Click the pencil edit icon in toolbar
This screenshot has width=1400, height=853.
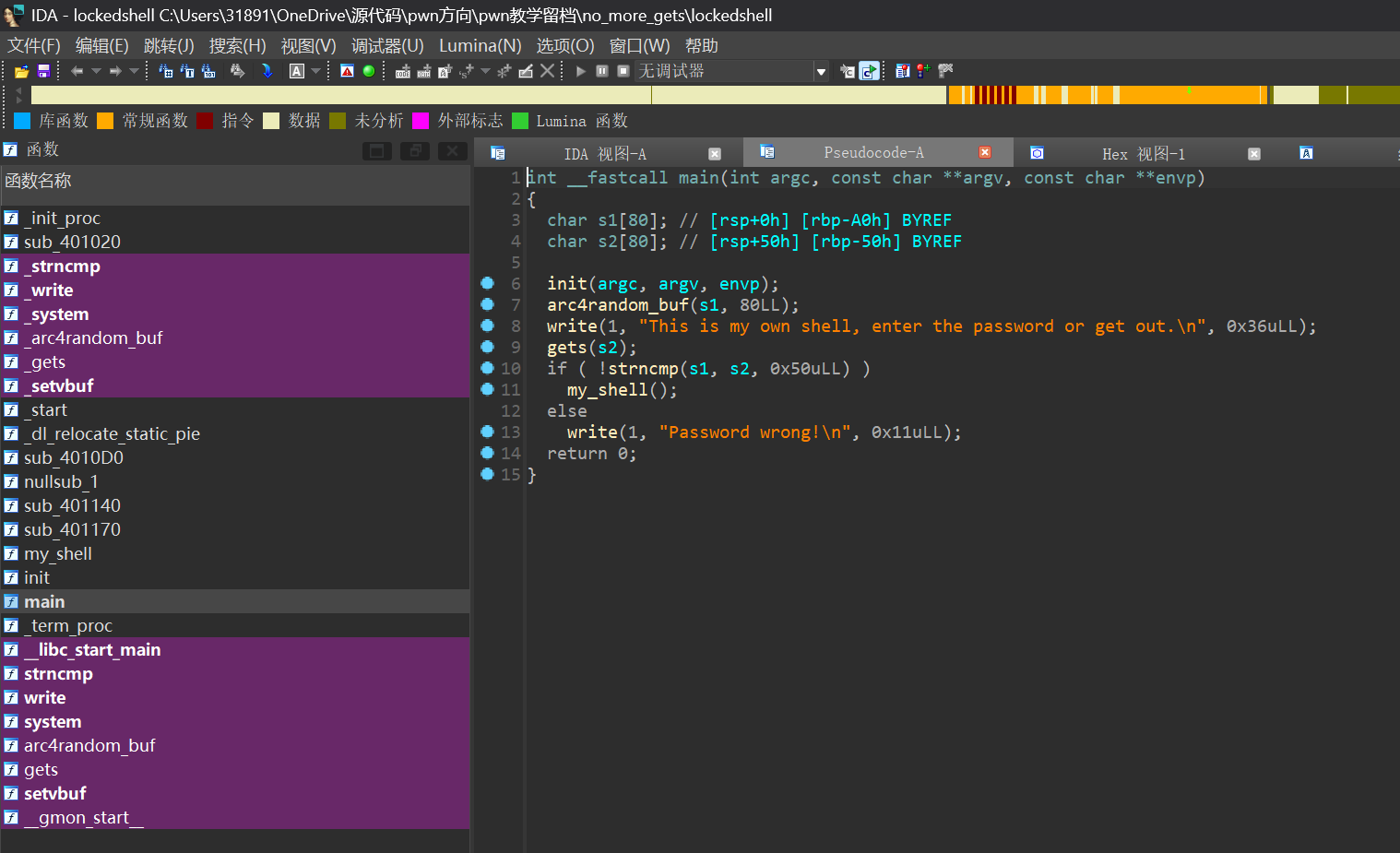tap(526, 71)
